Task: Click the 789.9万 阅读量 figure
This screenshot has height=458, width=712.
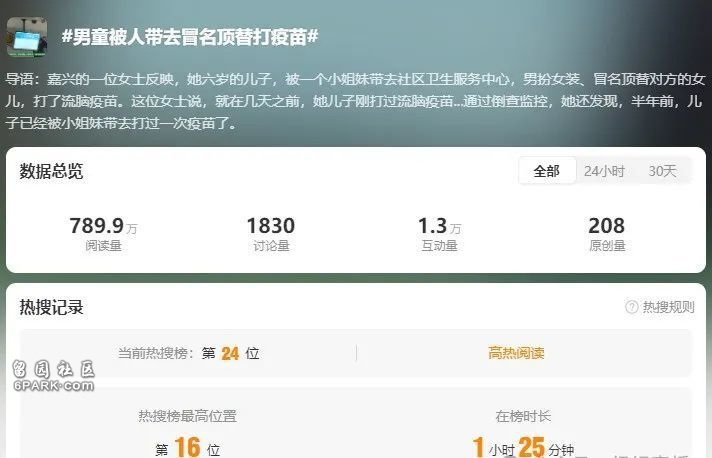Action: 103,226
